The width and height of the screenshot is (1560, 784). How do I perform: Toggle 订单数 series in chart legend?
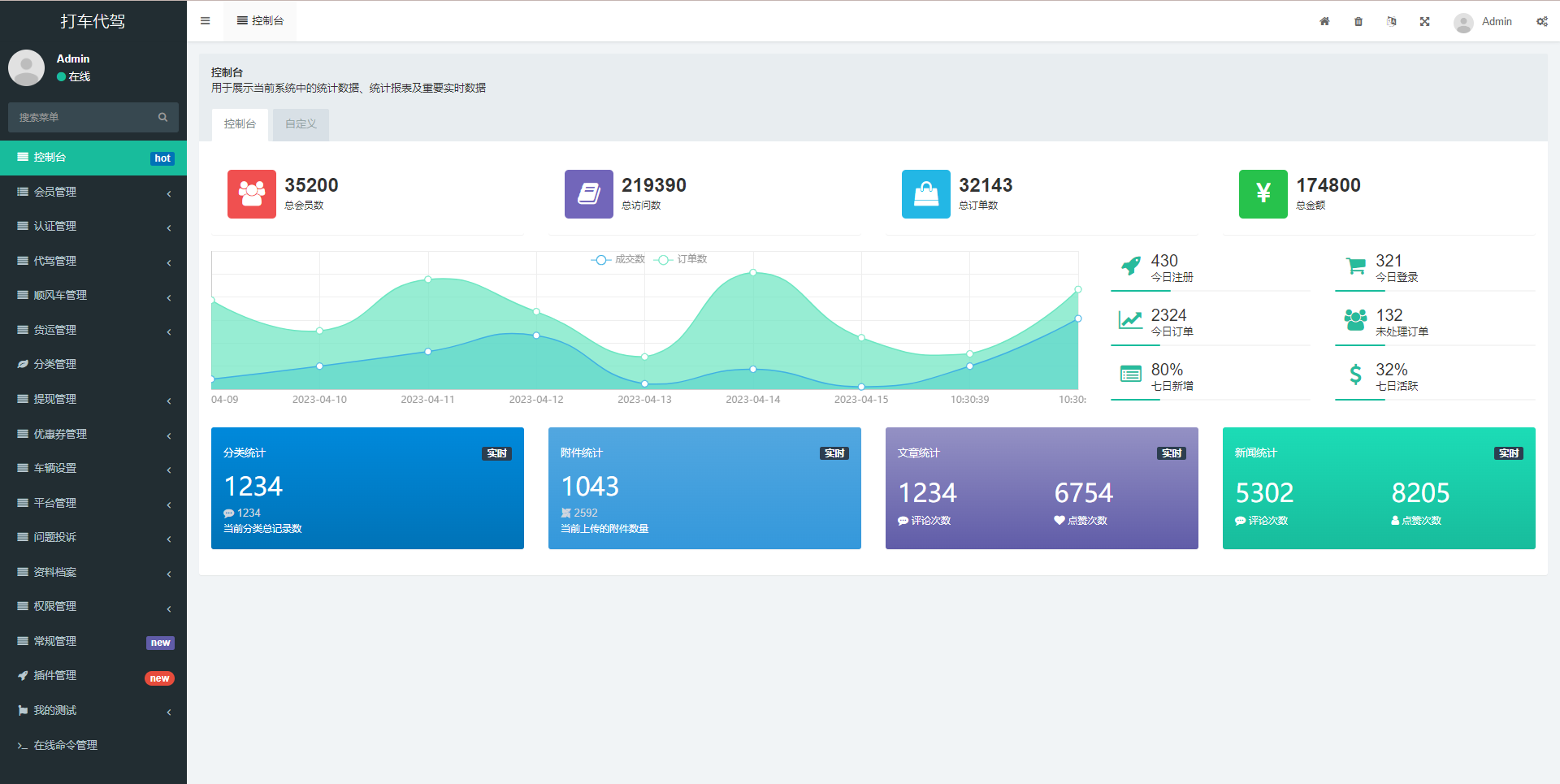coord(682,259)
